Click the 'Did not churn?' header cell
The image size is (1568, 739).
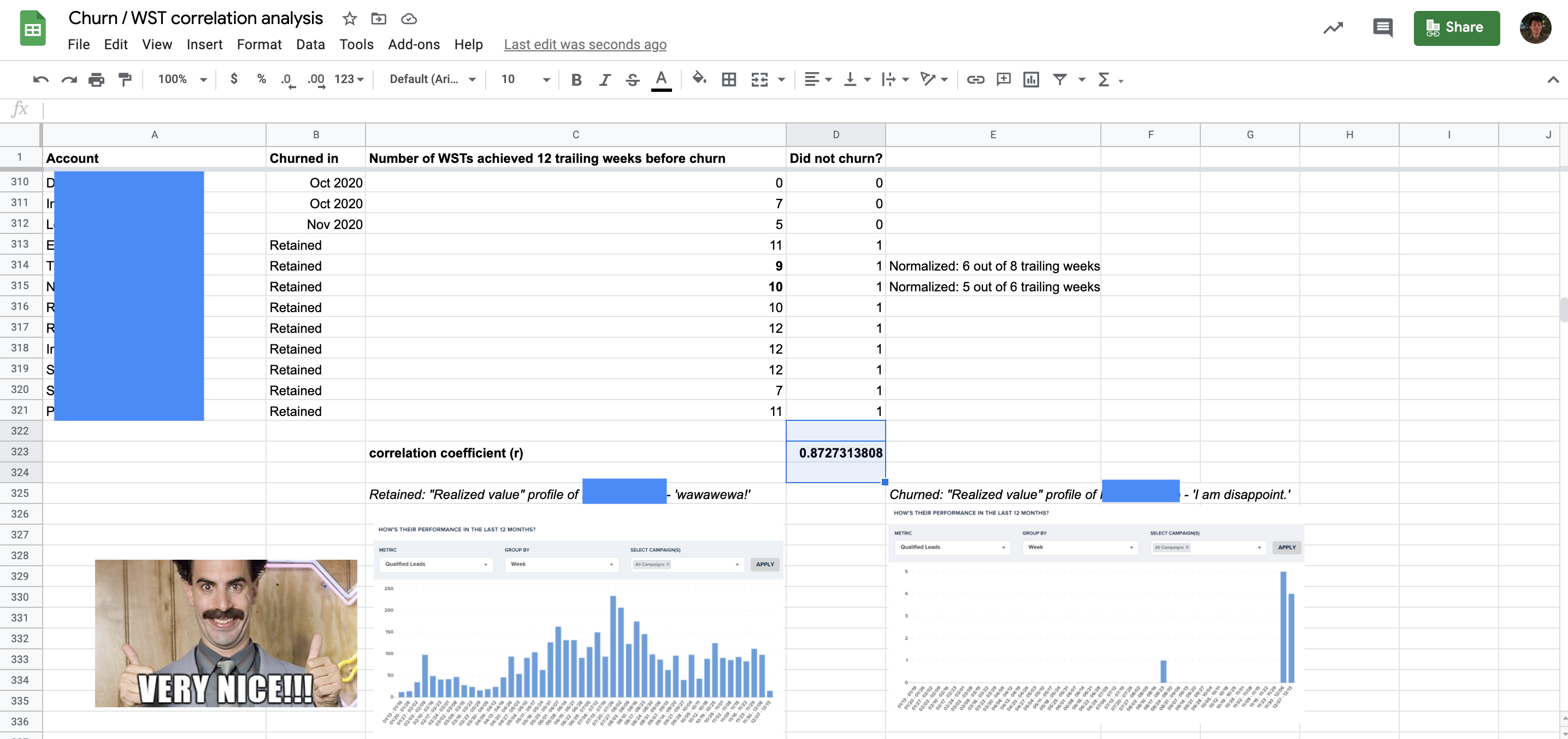pyautogui.click(x=836, y=159)
